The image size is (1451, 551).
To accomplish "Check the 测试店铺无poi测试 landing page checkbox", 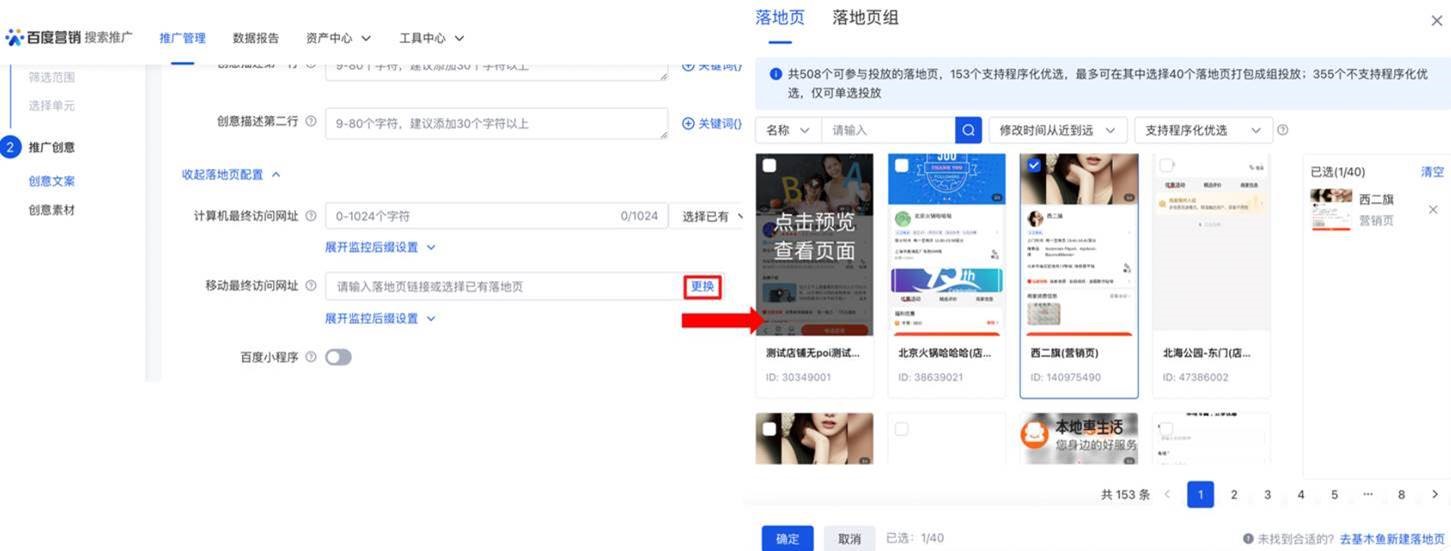I will (x=769, y=166).
